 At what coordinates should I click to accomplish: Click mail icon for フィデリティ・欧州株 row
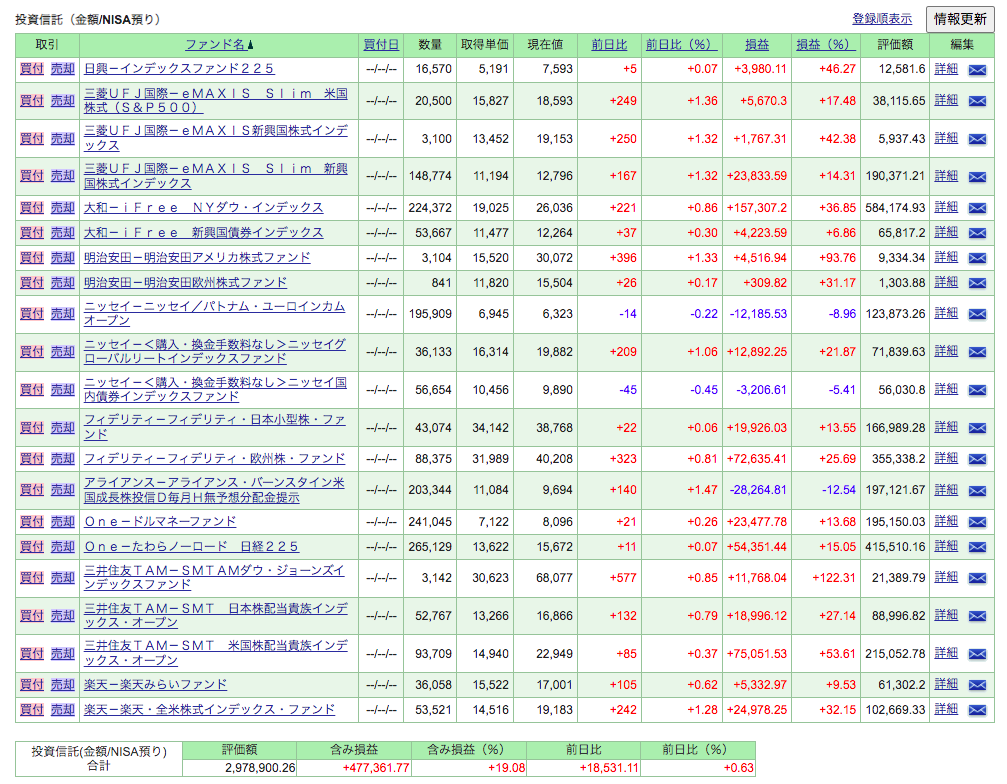click(x=977, y=459)
